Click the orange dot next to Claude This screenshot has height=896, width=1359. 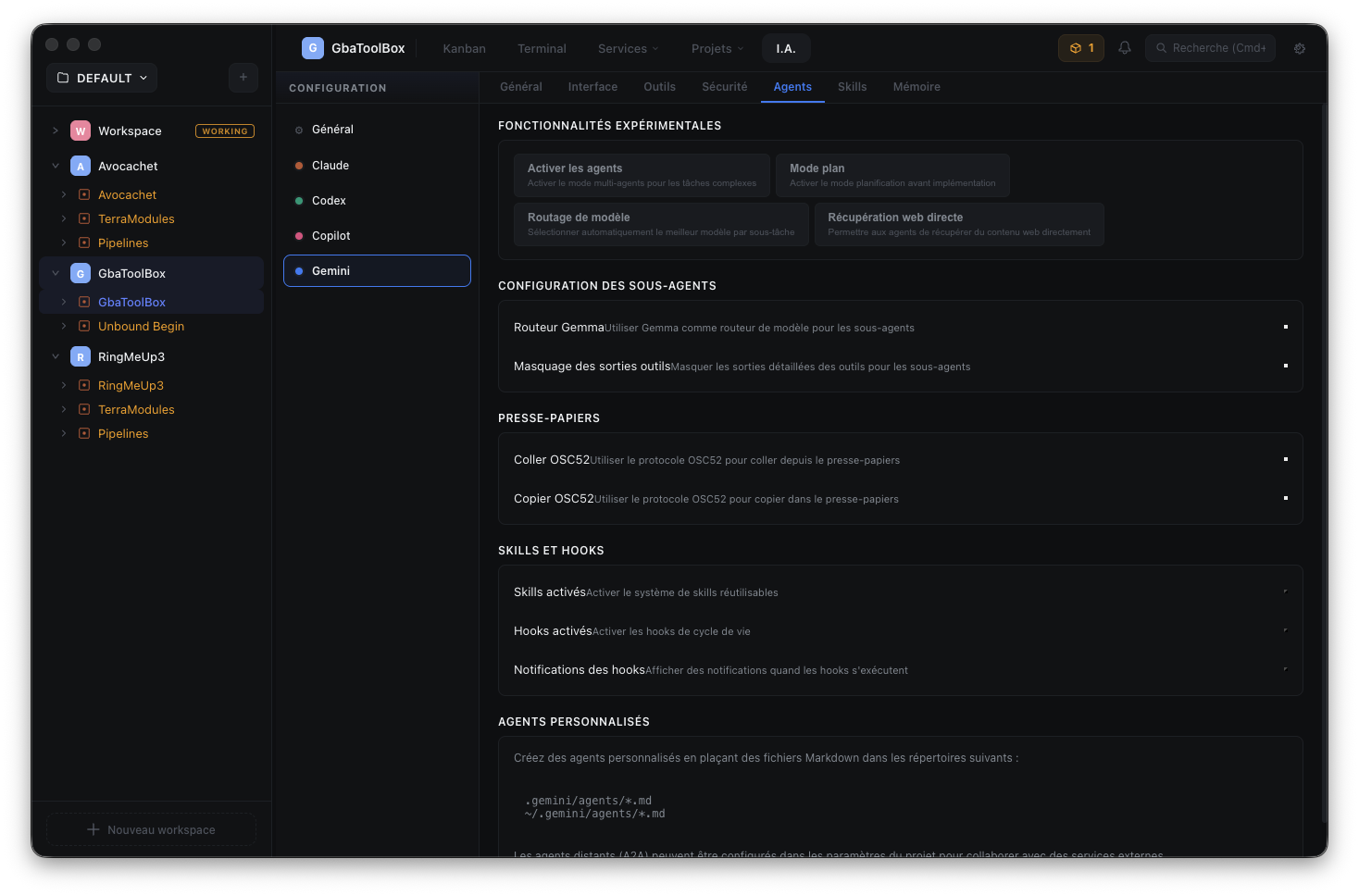point(299,166)
